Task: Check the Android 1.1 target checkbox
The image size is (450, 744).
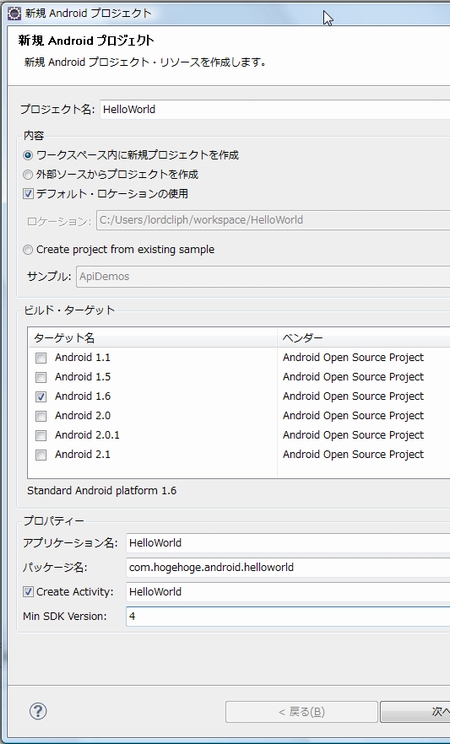Action: coord(41,357)
